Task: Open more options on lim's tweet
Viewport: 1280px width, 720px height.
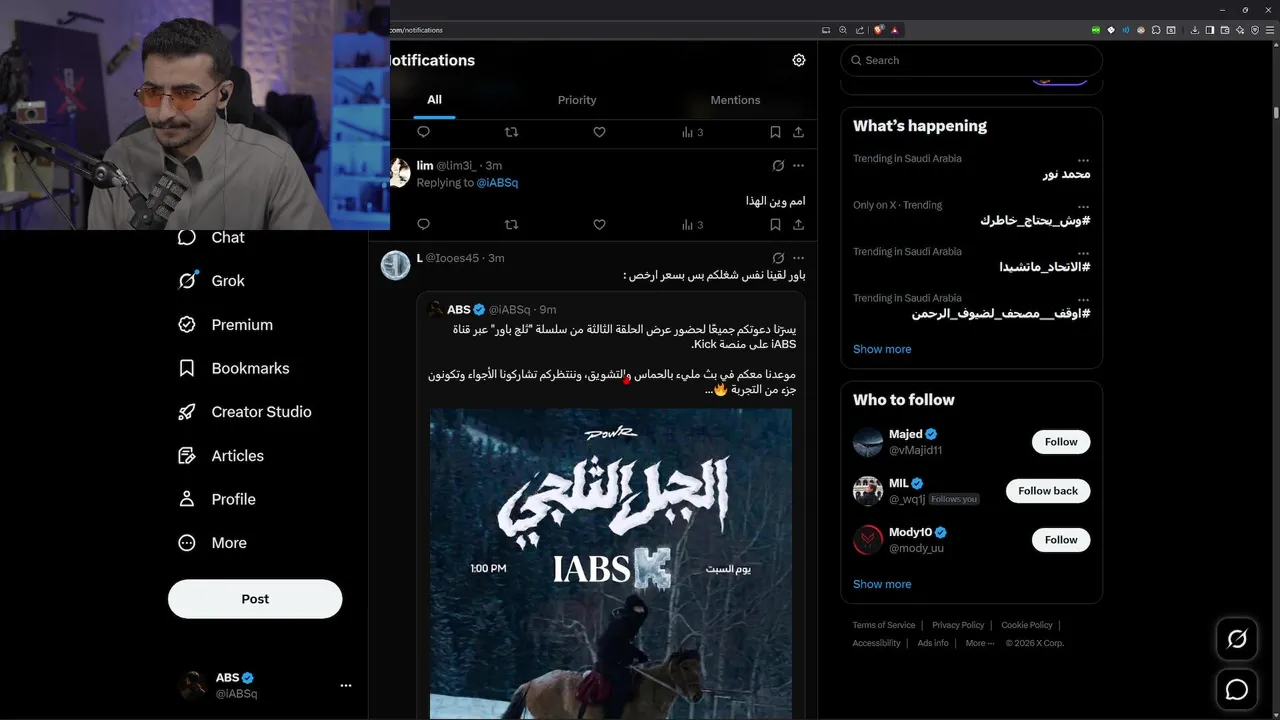Action: coord(798,165)
